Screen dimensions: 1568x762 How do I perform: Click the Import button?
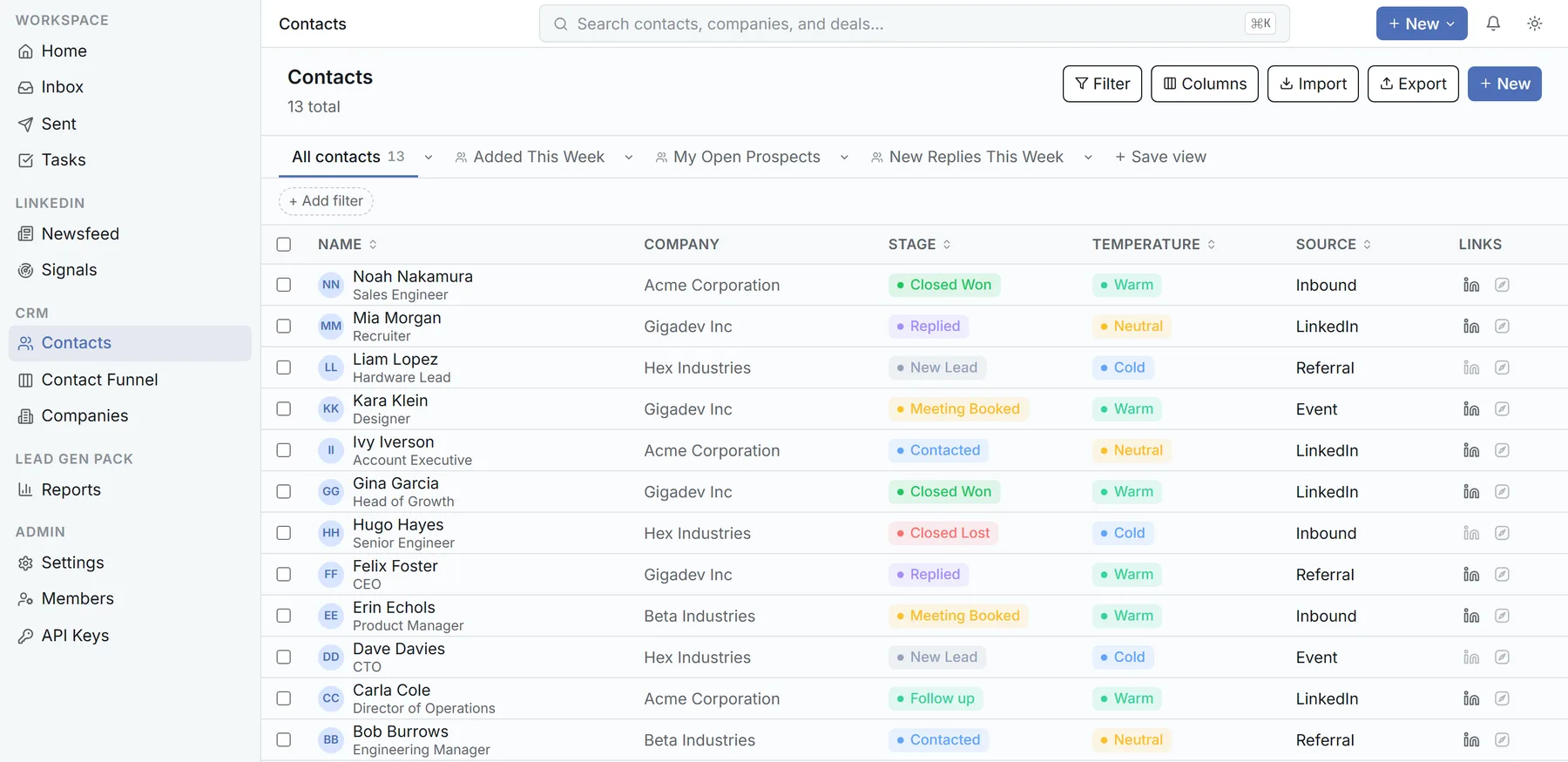click(1313, 84)
